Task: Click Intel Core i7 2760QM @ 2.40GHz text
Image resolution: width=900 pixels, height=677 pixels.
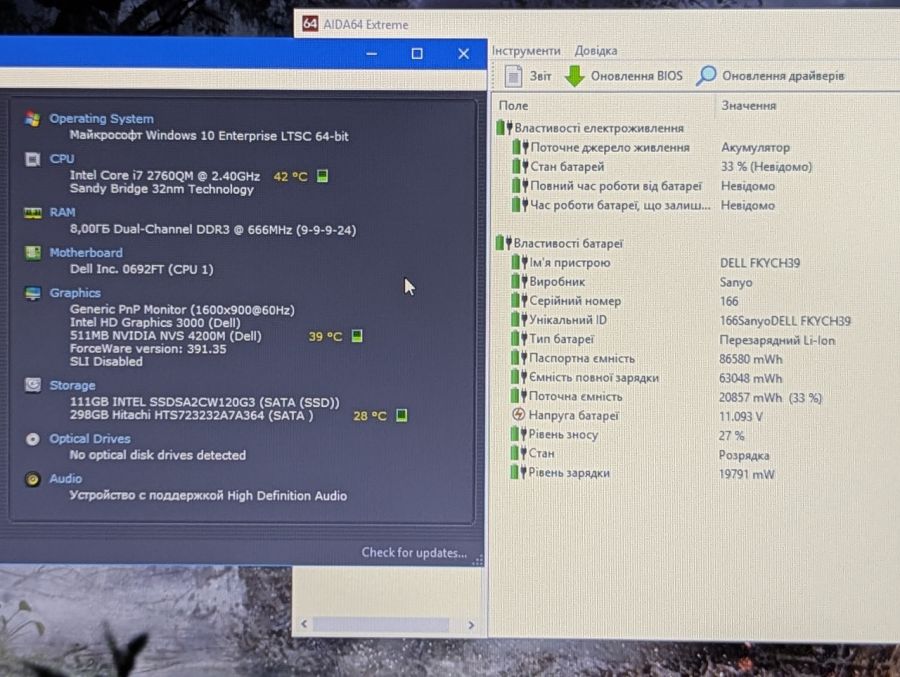Action: 165,176
